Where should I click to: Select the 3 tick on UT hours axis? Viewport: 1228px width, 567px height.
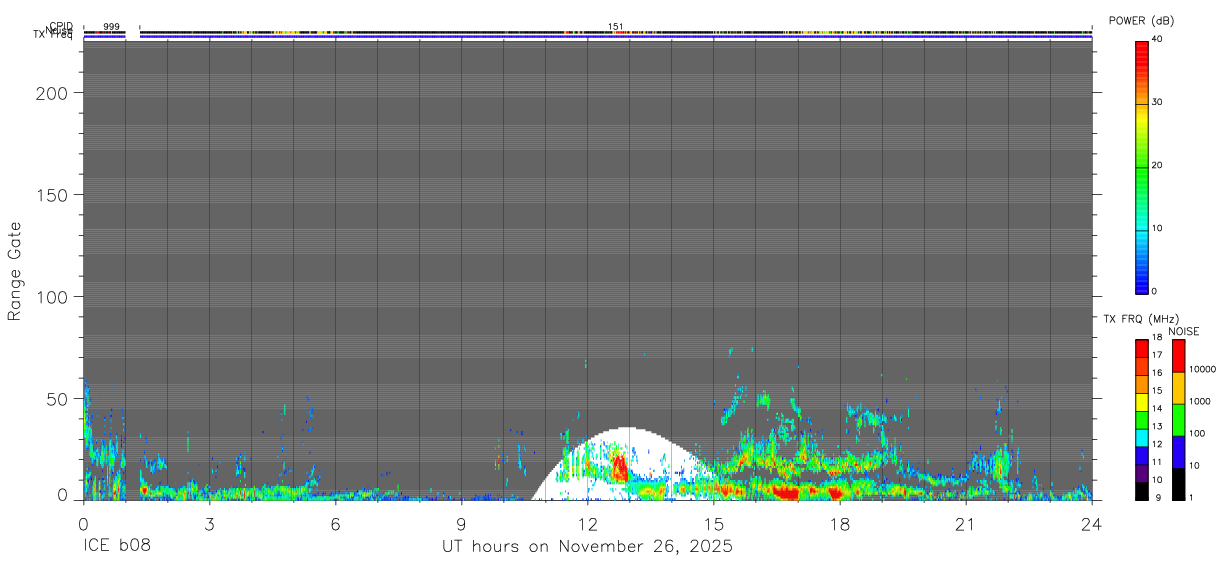pyautogui.click(x=209, y=525)
